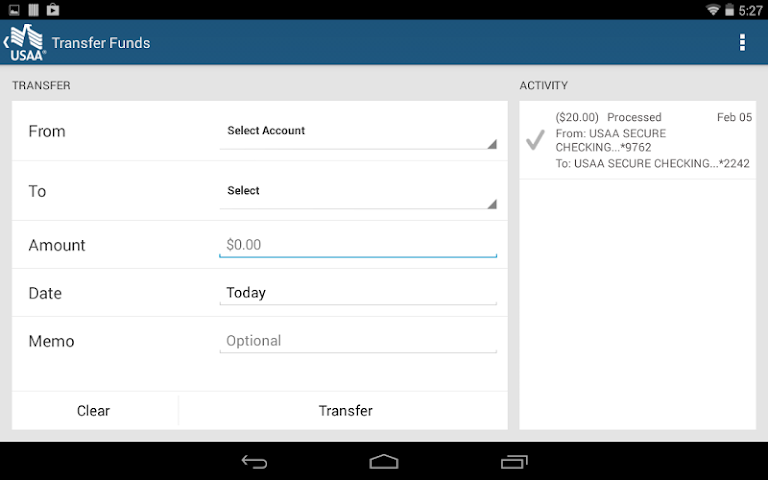The height and width of the screenshot is (480, 768).
Task: Open the three-dot overflow menu
Action: coord(743,43)
